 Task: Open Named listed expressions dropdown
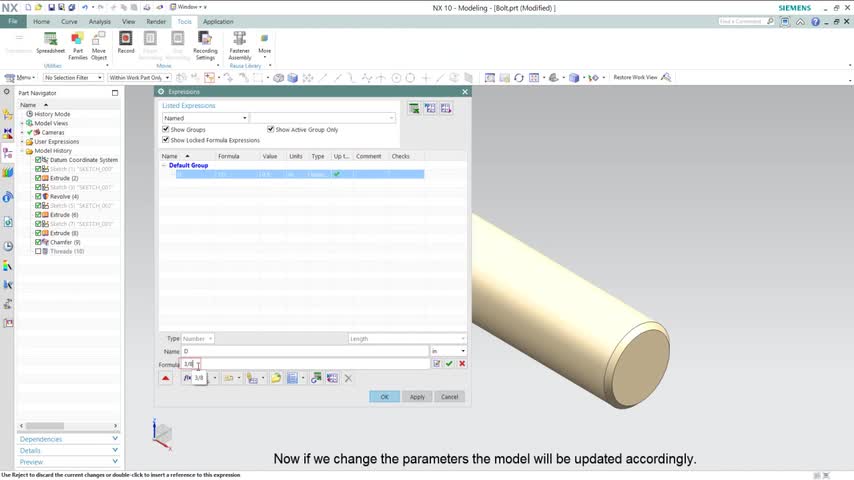point(205,118)
